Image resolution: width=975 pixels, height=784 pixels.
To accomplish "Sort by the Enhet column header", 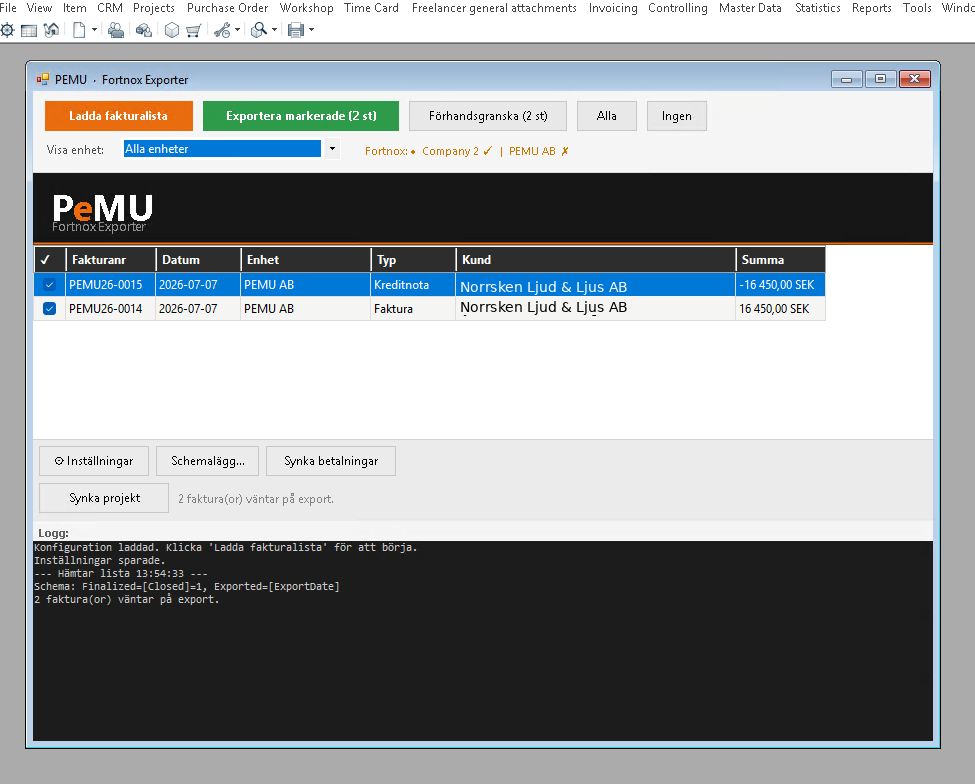I will 306,260.
